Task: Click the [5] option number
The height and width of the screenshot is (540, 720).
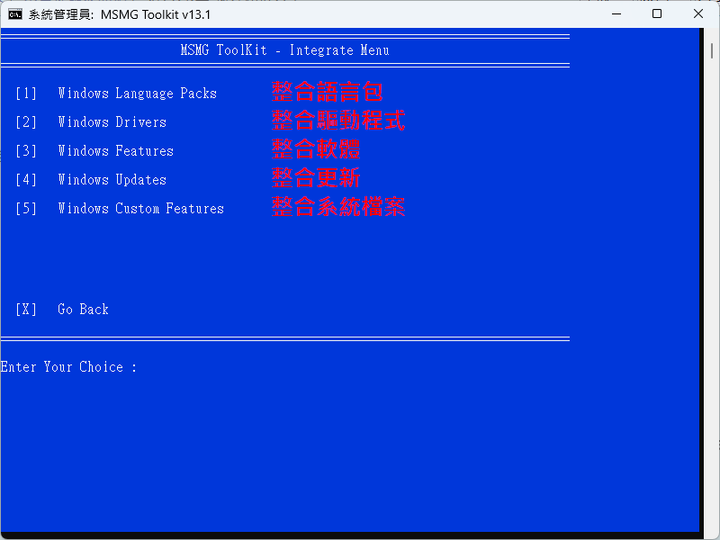Action: [26, 208]
